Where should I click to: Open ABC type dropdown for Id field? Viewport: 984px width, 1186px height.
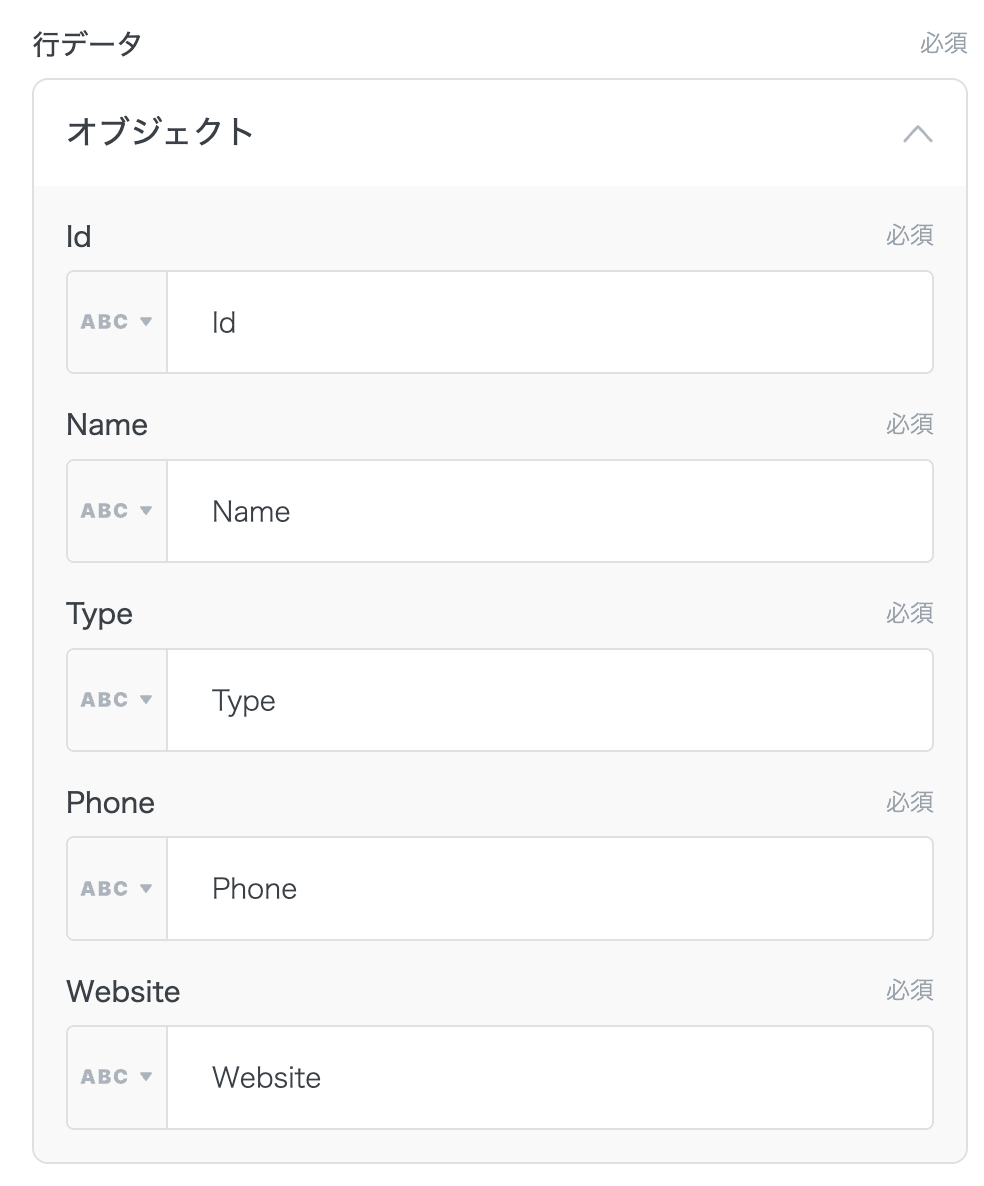click(x=117, y=322)
